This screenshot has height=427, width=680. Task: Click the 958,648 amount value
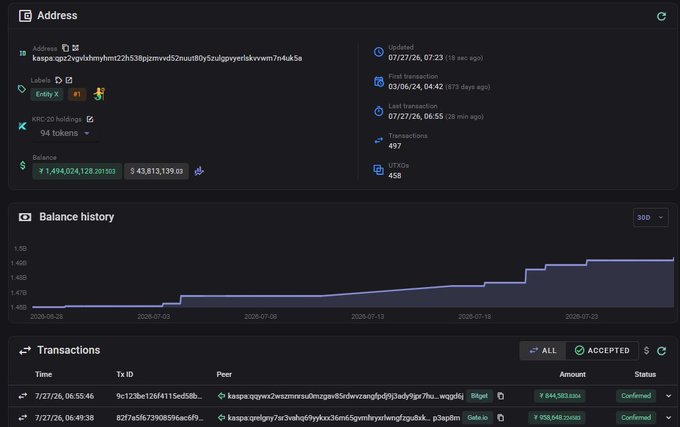557,417
